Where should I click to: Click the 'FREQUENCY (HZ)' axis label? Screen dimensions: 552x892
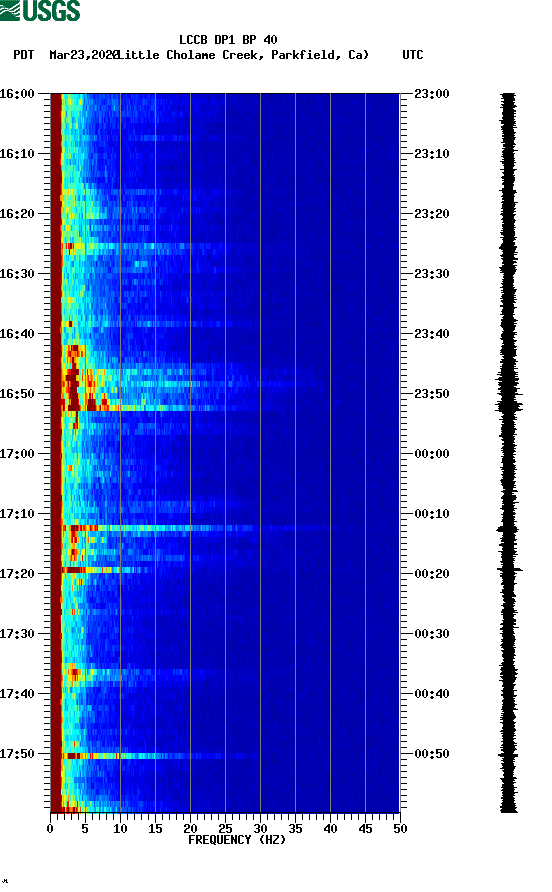click(x=237, y=840)
